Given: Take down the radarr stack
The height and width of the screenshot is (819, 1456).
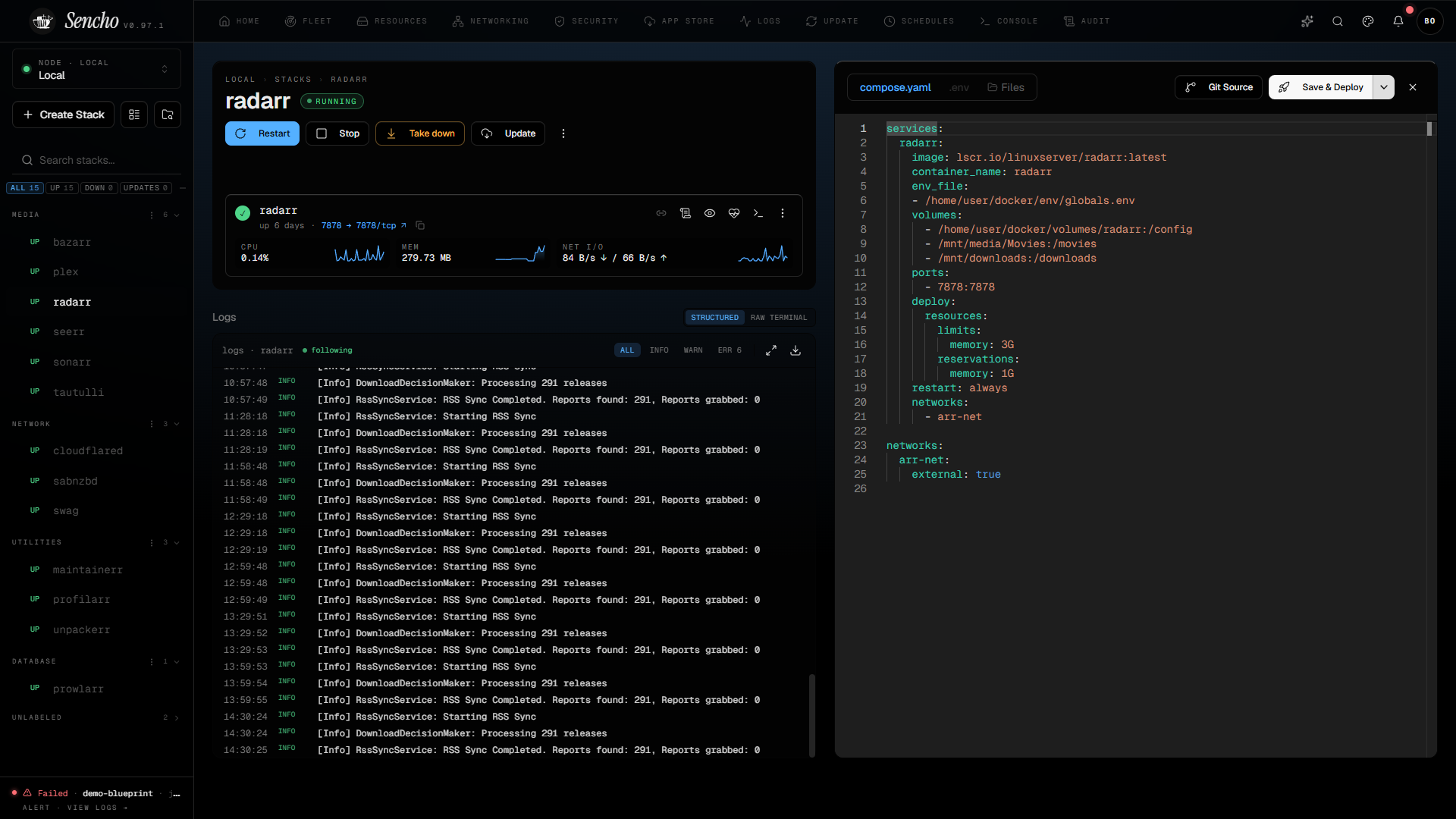Looking at the screenshot, I should [420, 133].
